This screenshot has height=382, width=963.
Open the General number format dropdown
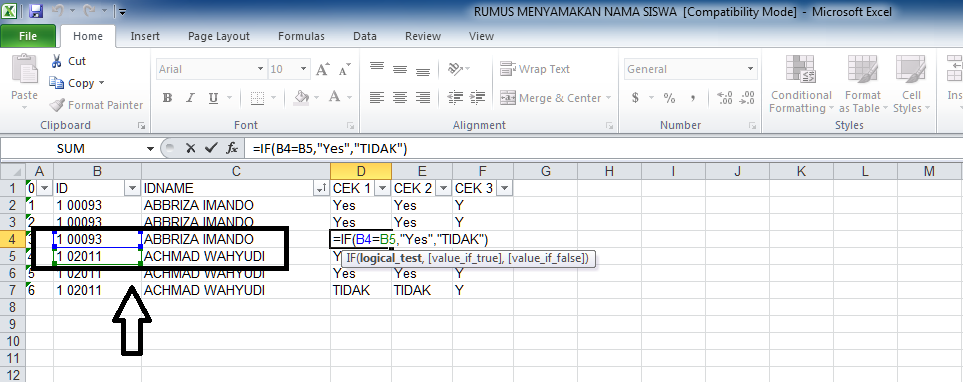[751, 69]
